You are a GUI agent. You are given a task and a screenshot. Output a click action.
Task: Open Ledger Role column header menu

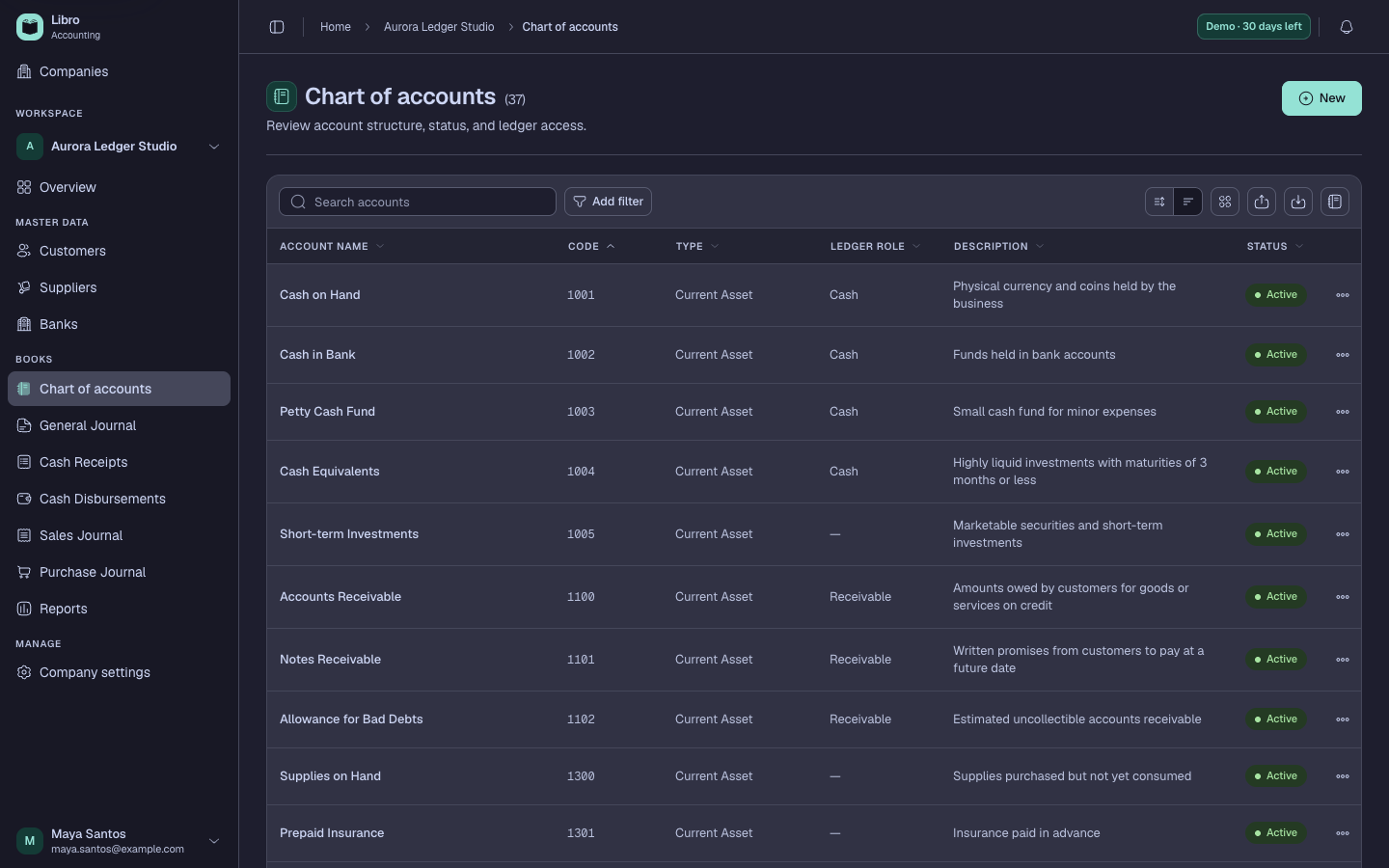click(875, 247)
